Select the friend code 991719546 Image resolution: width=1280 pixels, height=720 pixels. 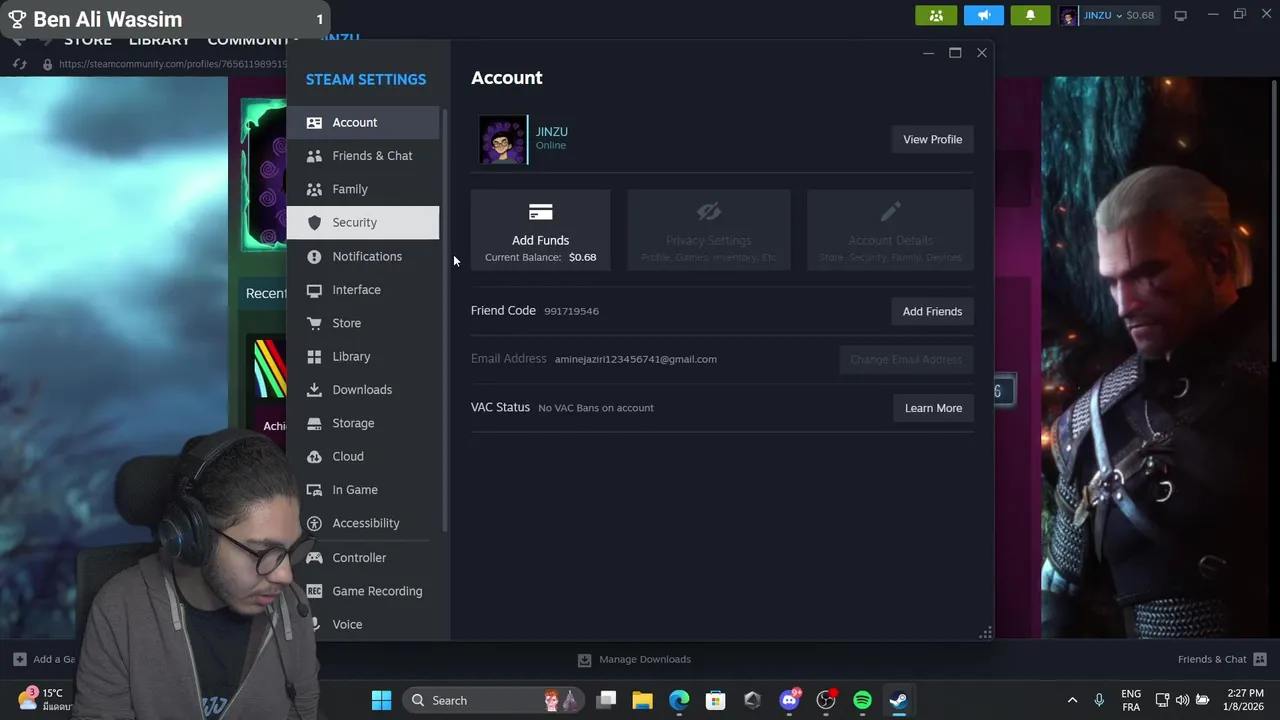(571, 311)
